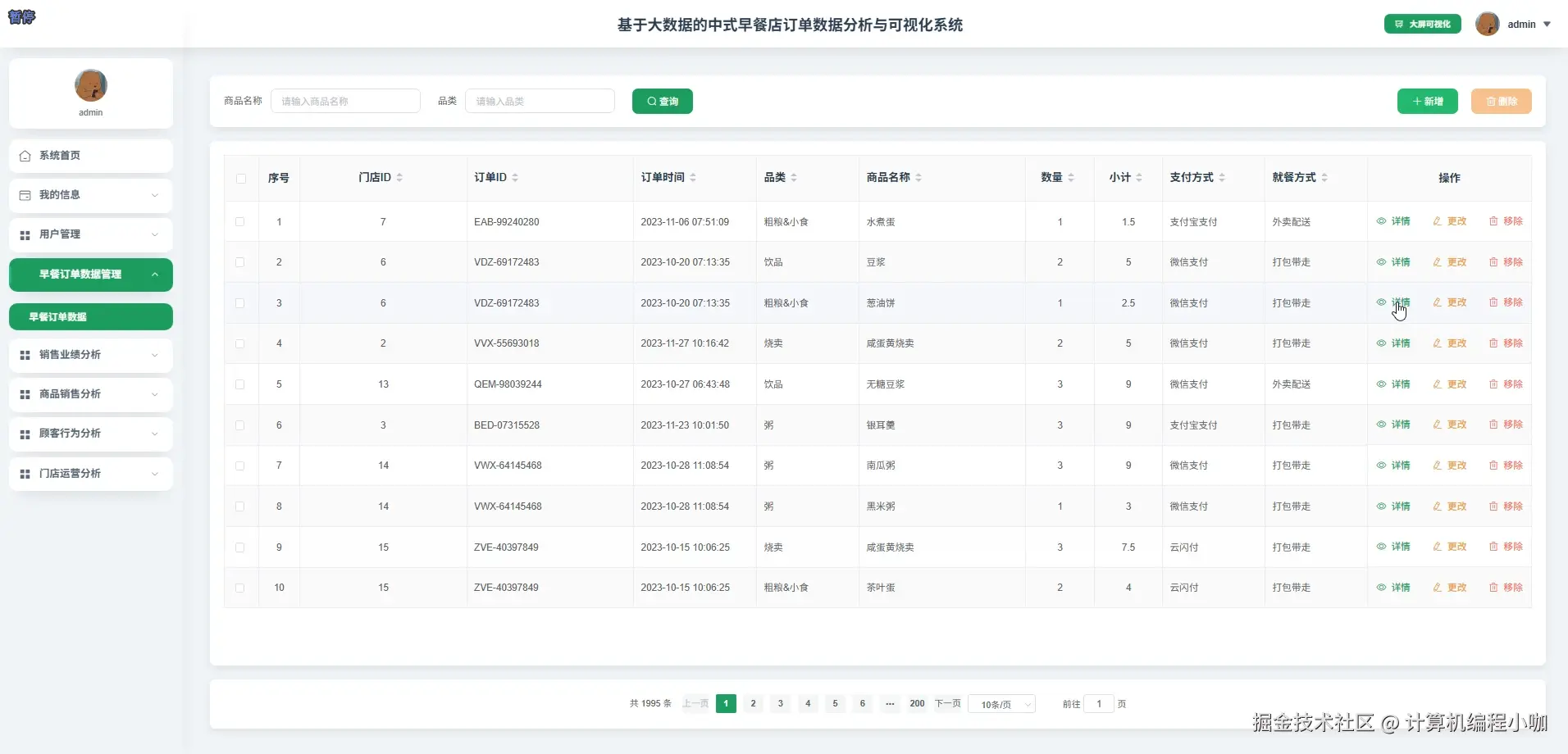Click the eye icon beside 详情 for 水煮蛋
This screenshot has width=1568, height=754.
[1382, 220]
